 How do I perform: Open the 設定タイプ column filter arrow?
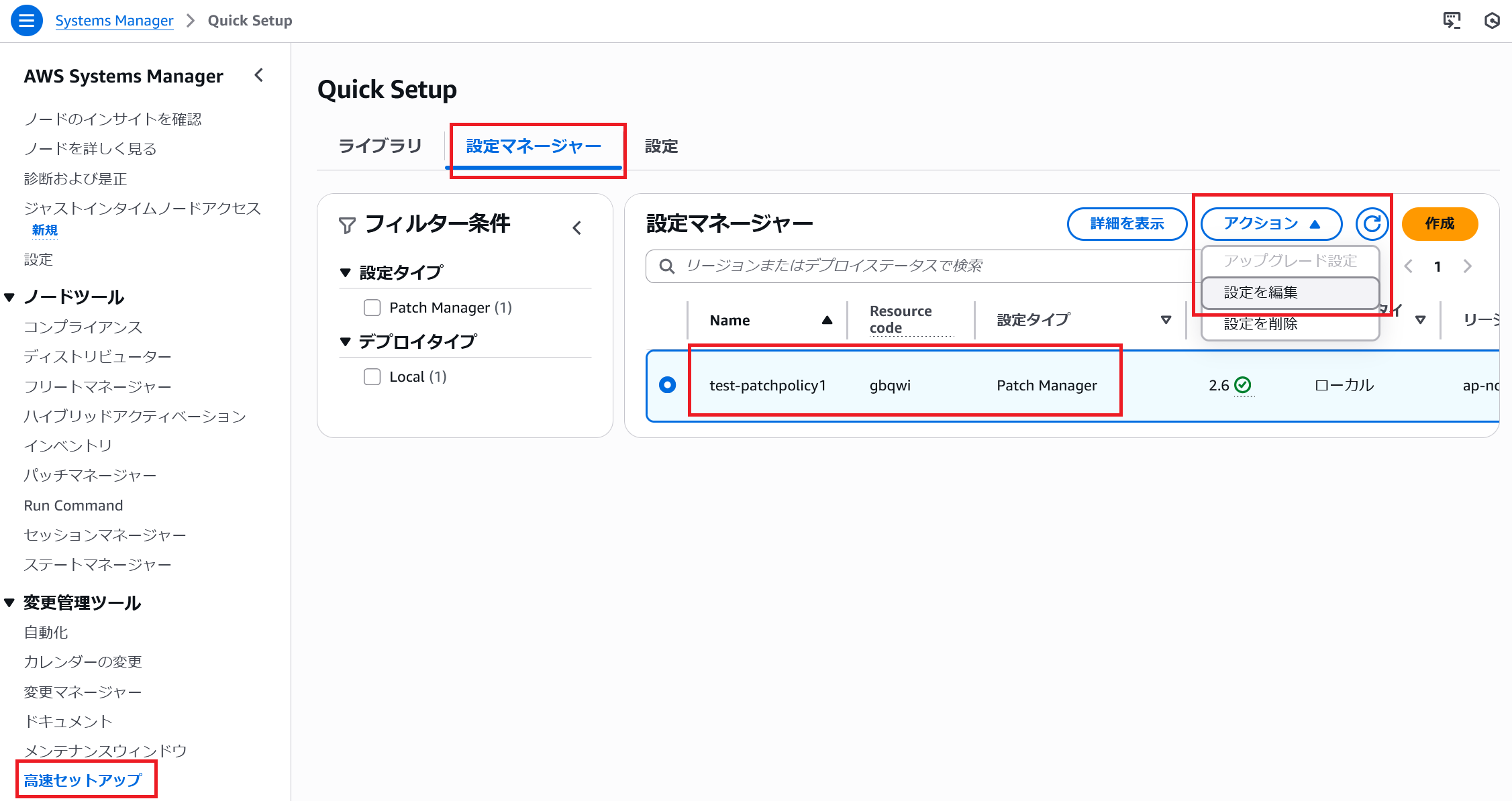click(x=1166, y=320)
